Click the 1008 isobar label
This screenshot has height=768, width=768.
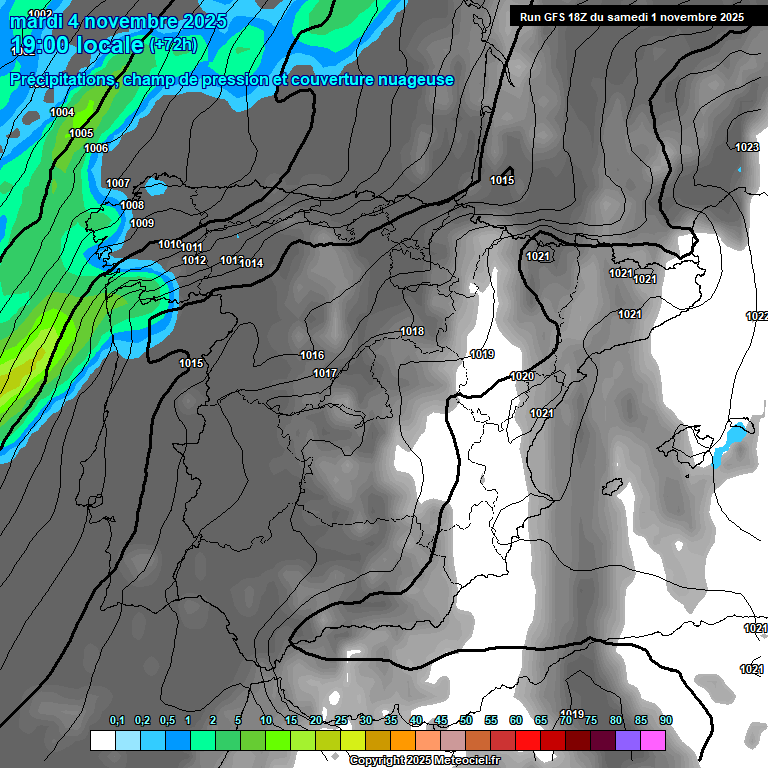[x=132, y=205]
